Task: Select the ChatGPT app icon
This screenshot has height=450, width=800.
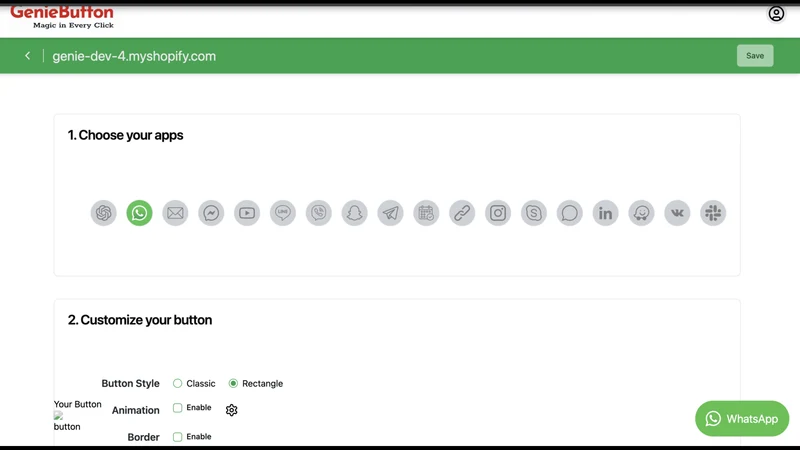Action: 104,213
